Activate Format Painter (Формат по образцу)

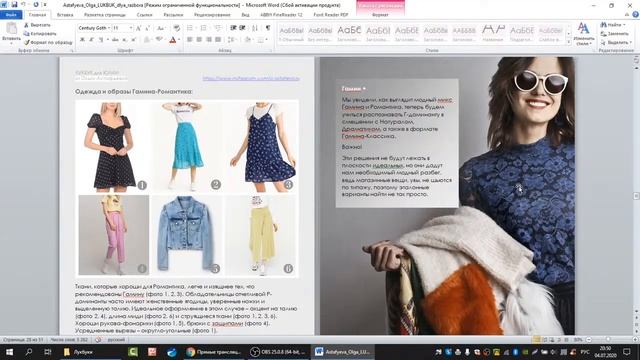pyautogui.click(x=48, y=42)
